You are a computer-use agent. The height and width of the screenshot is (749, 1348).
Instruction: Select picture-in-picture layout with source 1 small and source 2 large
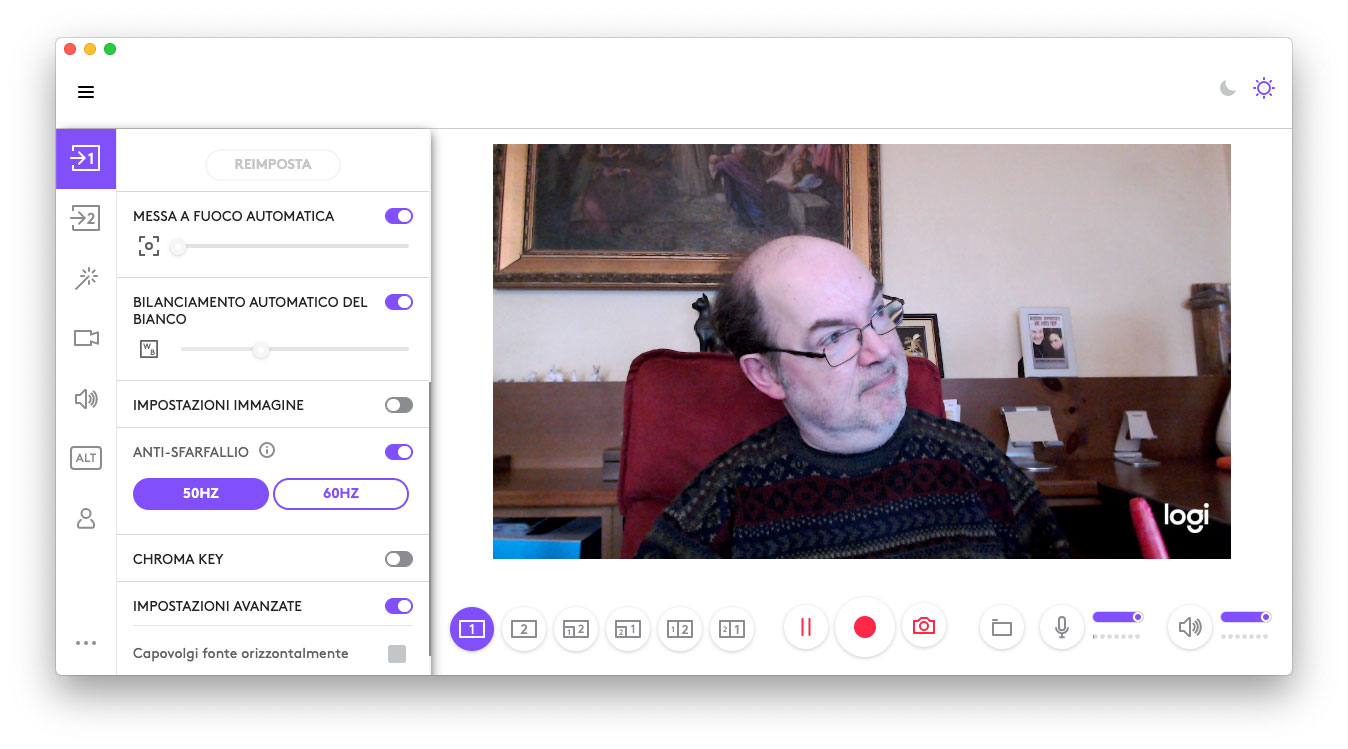pyautogui.click(x=576, y=629)
